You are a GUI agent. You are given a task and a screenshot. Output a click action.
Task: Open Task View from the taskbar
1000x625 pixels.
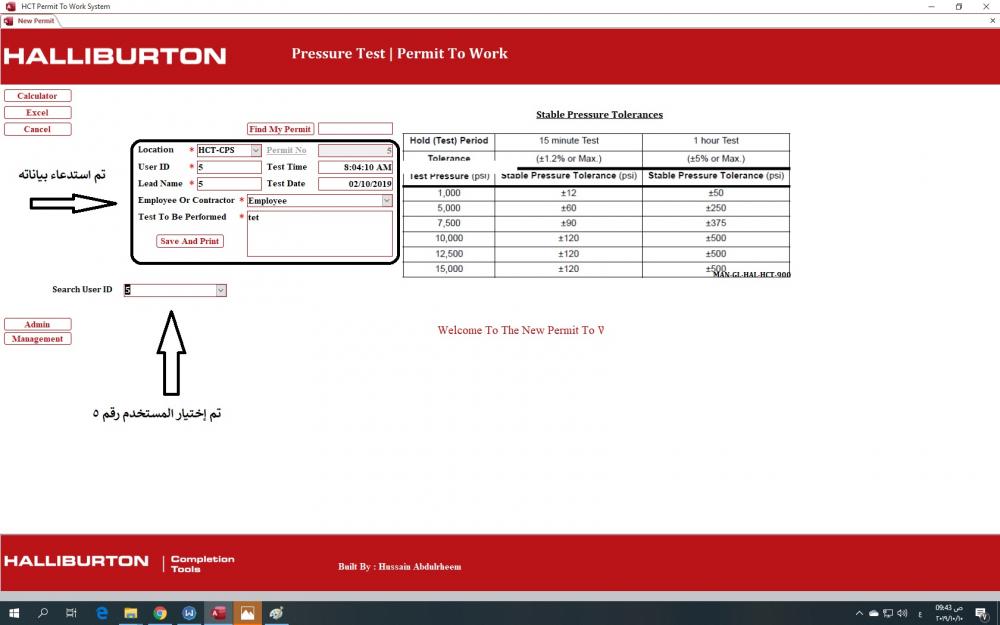click(x=71, y=613)
